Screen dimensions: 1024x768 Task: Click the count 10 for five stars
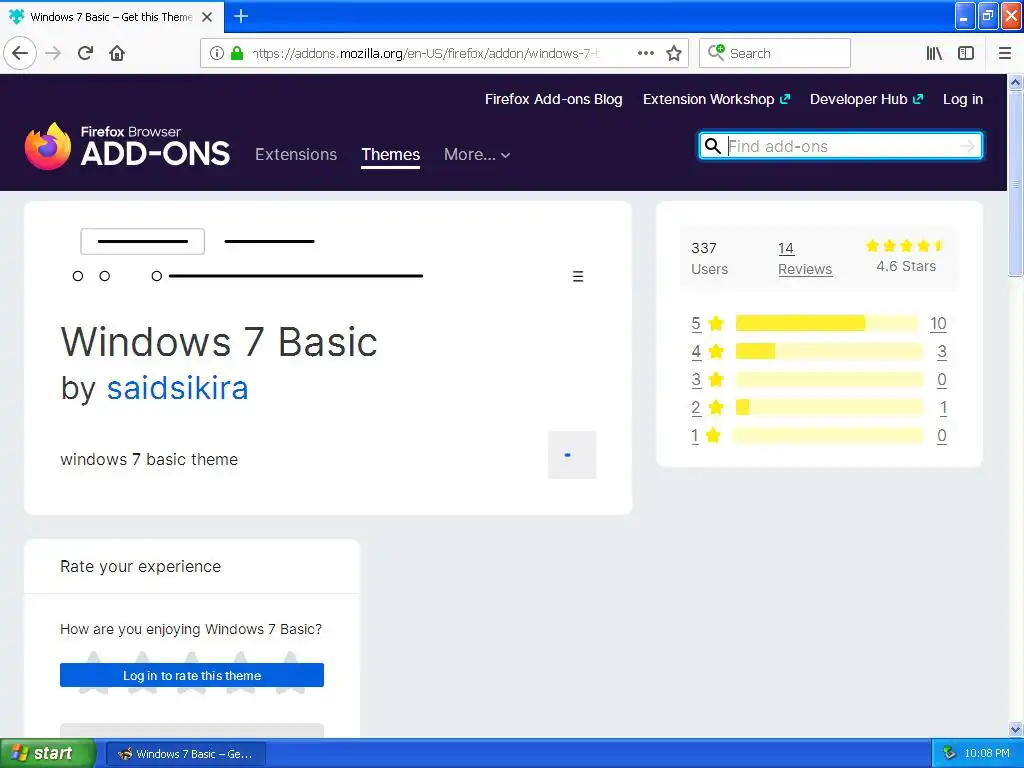pyautogui.click(x=938, y=324)
